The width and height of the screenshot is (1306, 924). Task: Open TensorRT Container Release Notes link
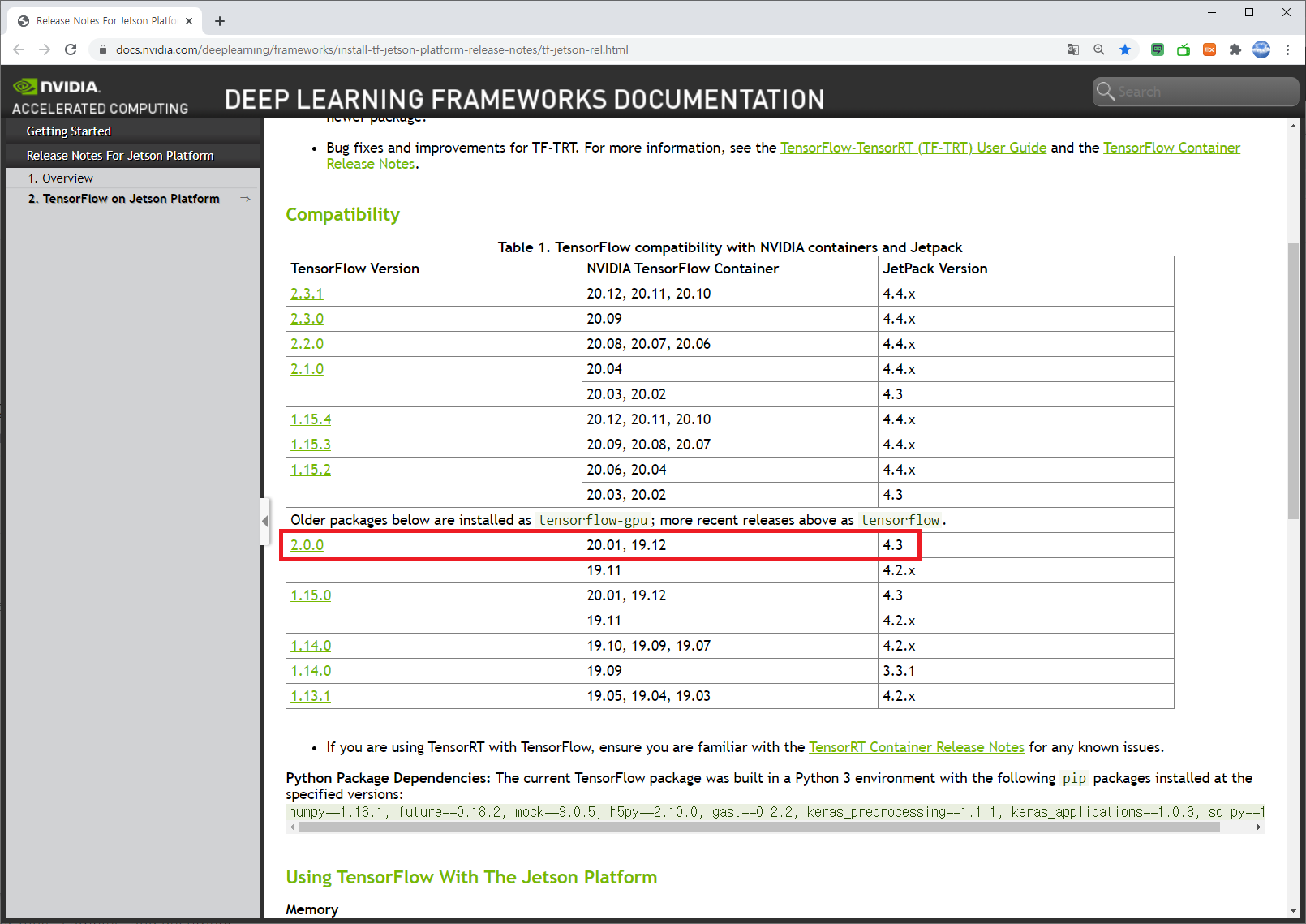[917, 747]
